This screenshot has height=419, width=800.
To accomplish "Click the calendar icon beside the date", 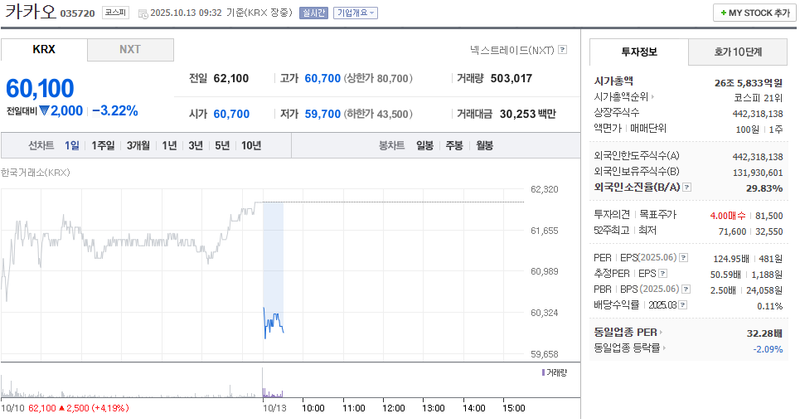I will [143, 13].
